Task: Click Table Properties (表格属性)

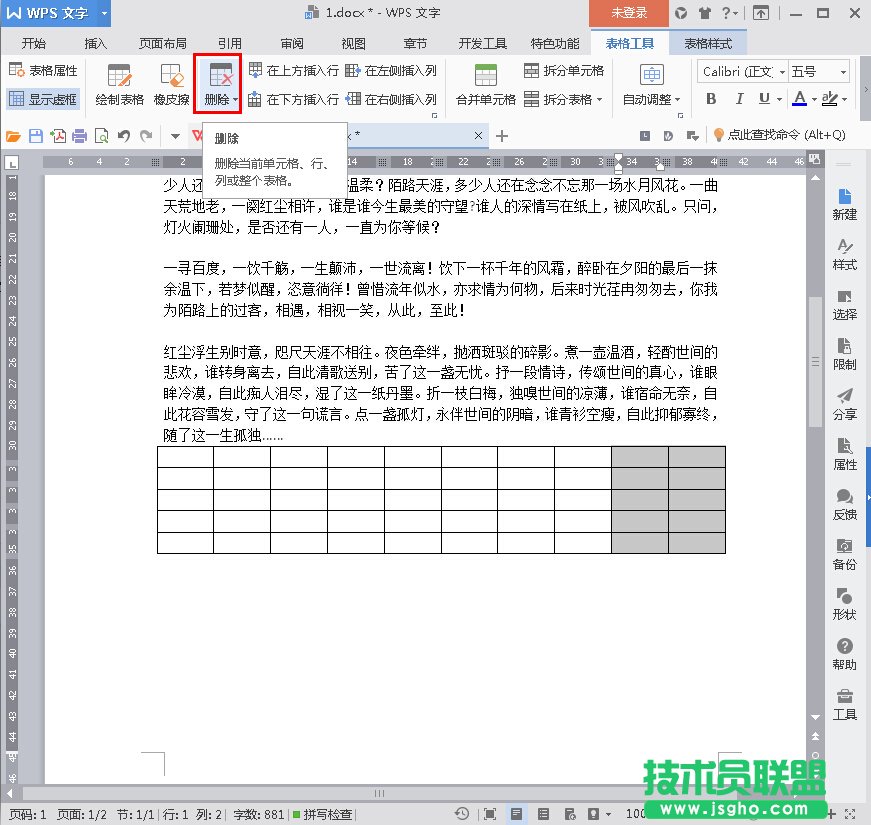Action: click(43, 71)
